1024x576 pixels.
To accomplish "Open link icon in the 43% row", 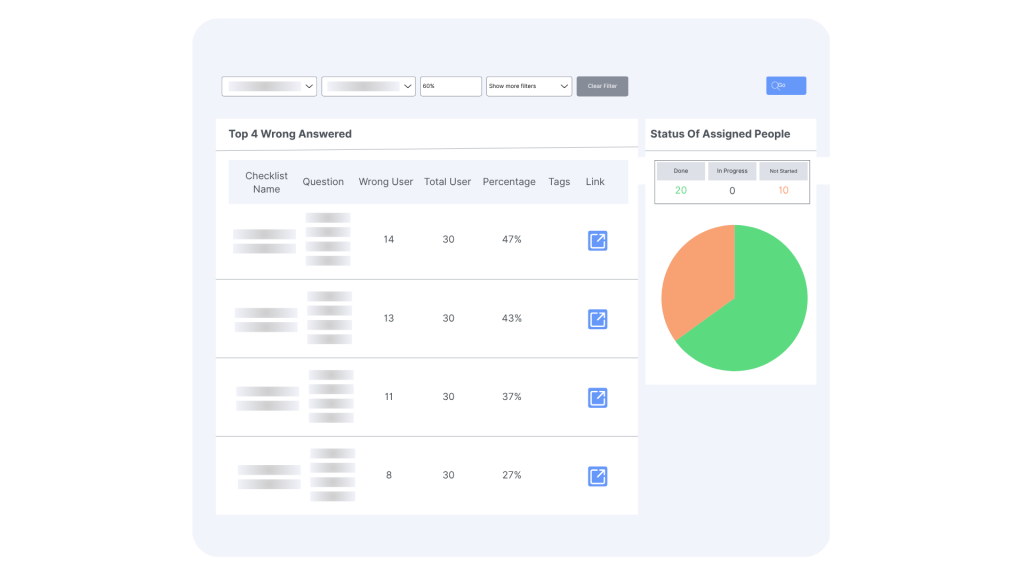I will [597, 319].
